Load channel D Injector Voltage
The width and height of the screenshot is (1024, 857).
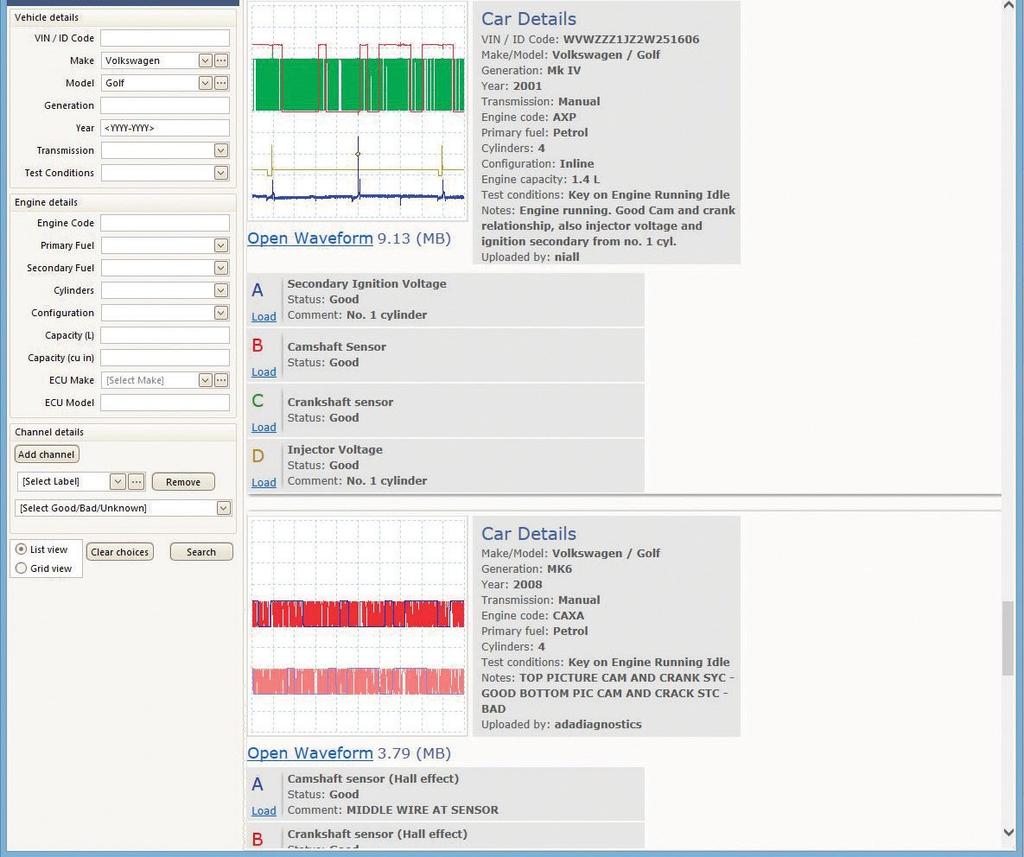click(264, 483)
